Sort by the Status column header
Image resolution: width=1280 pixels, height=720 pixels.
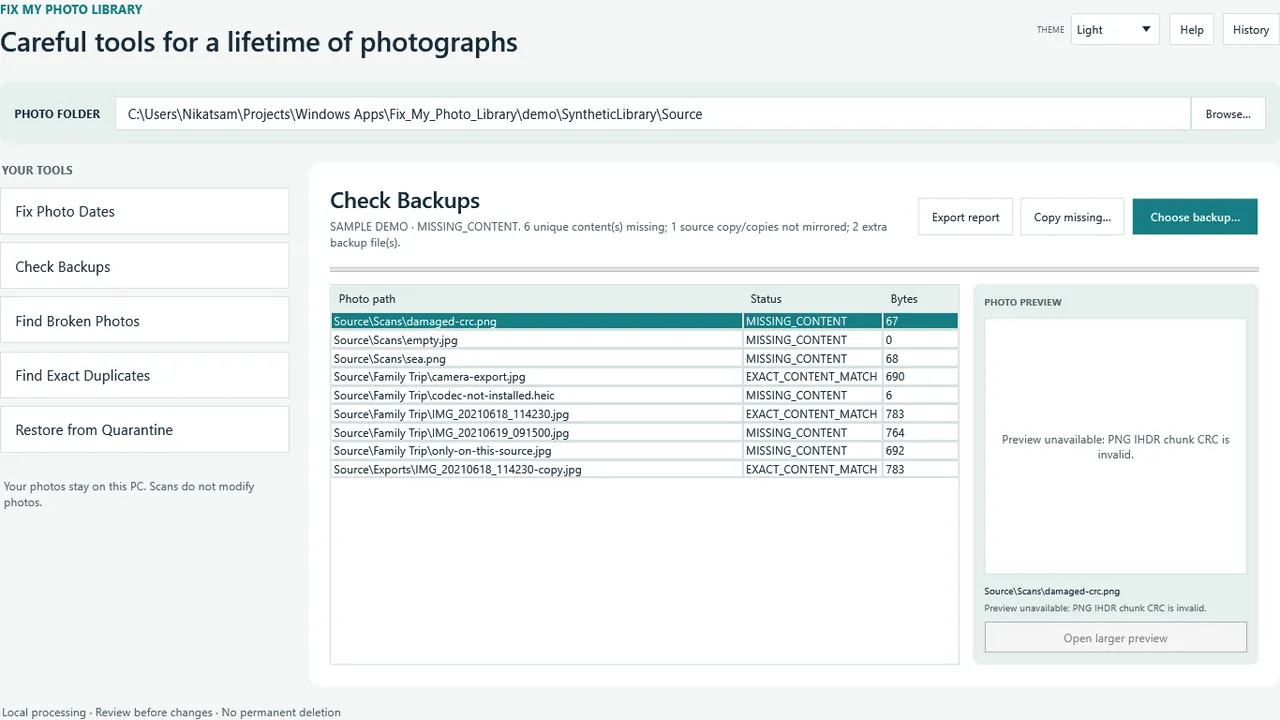(x=813, y=299)
